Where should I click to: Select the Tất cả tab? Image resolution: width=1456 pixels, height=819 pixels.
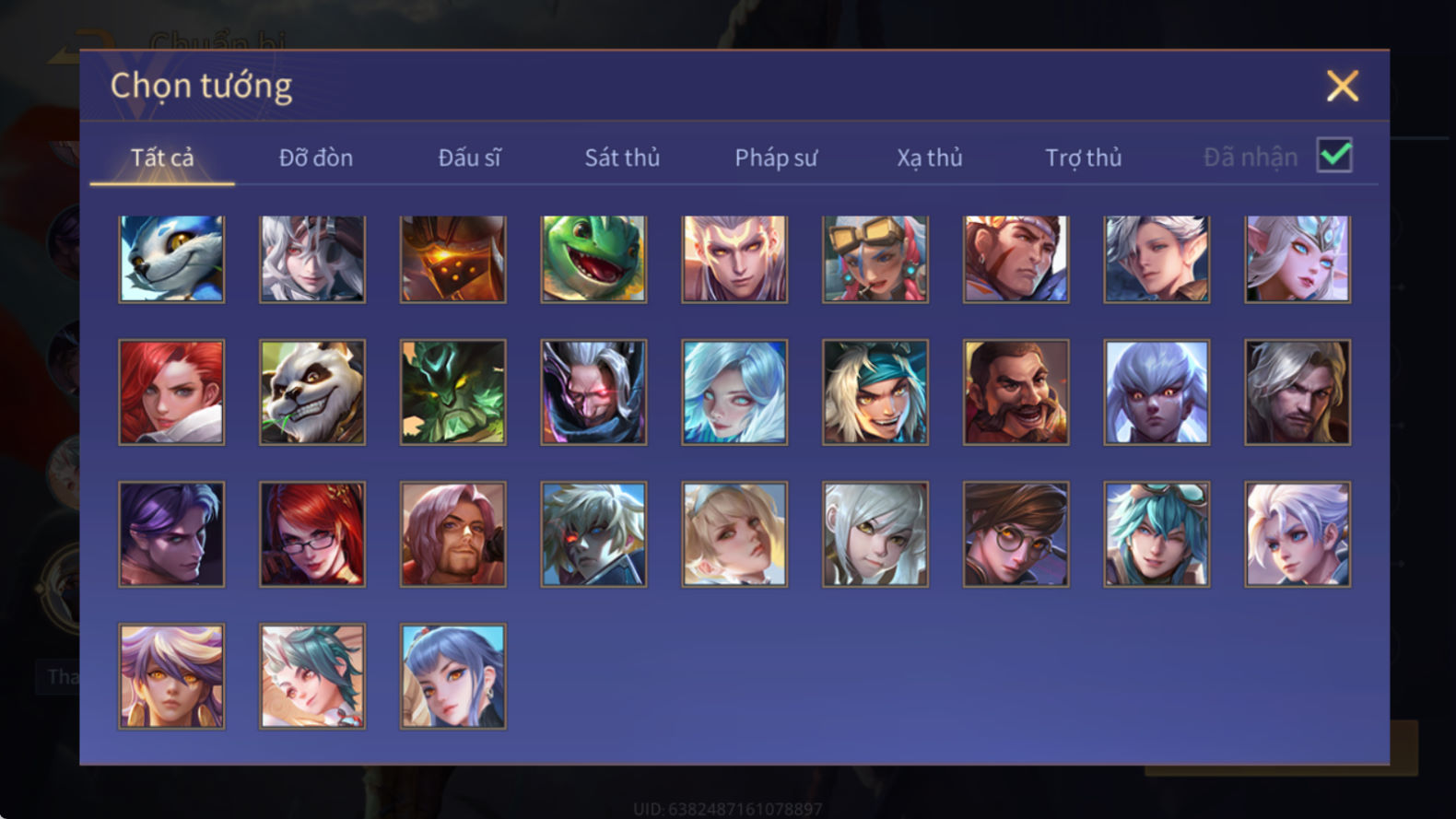(x=162, y=158)
